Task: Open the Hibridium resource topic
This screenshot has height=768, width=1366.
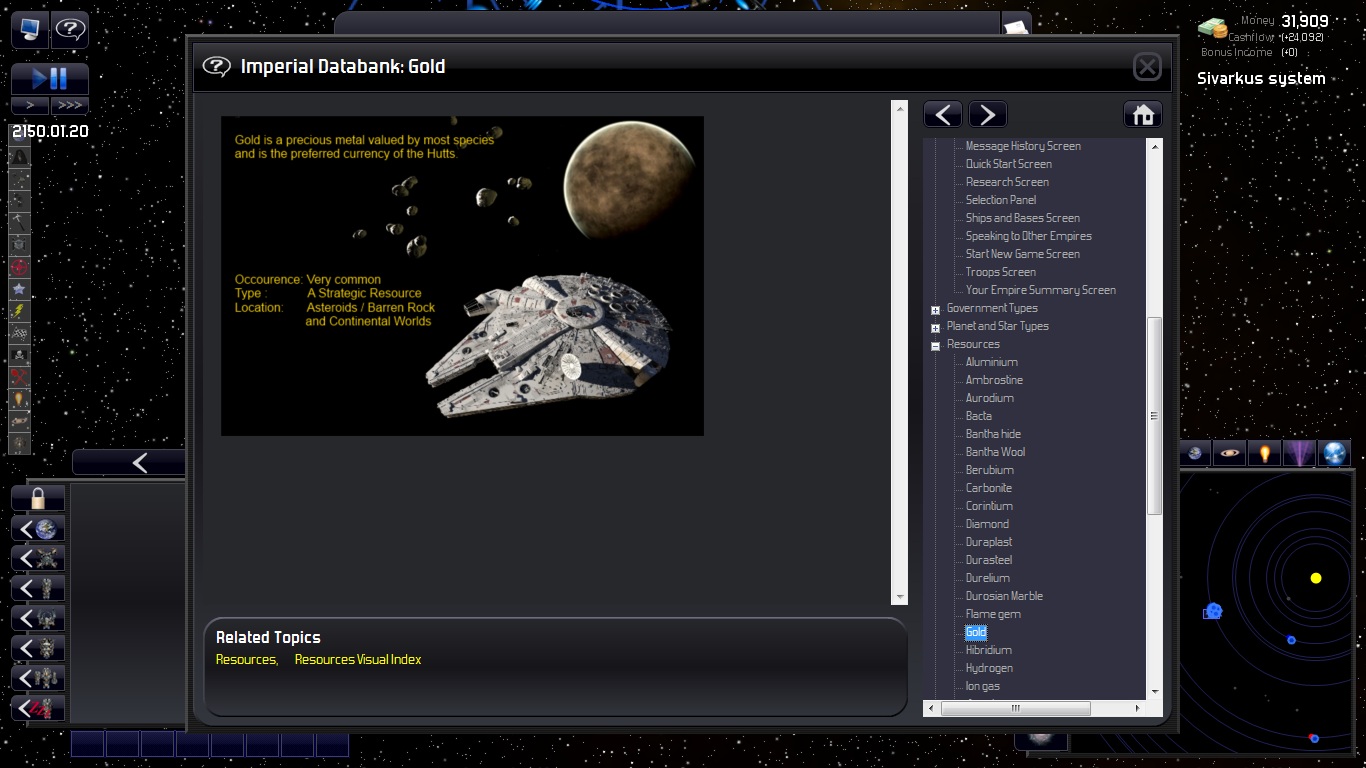Action: (988, 650)
